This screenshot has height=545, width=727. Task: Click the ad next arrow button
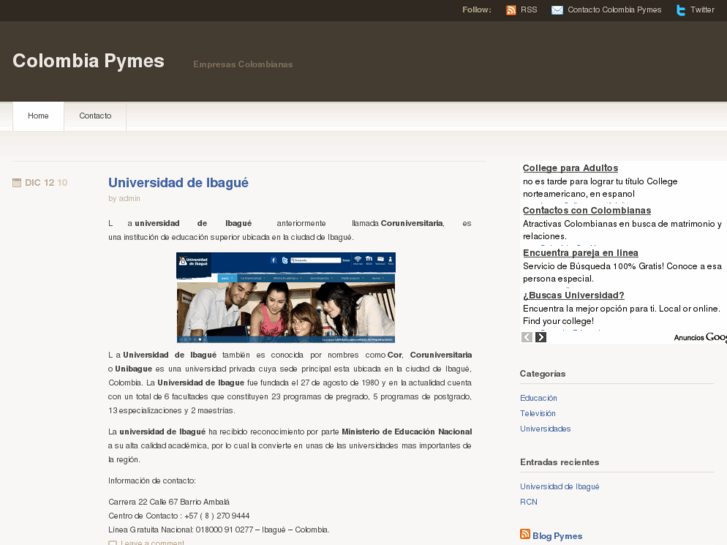(x=541, y=337)
